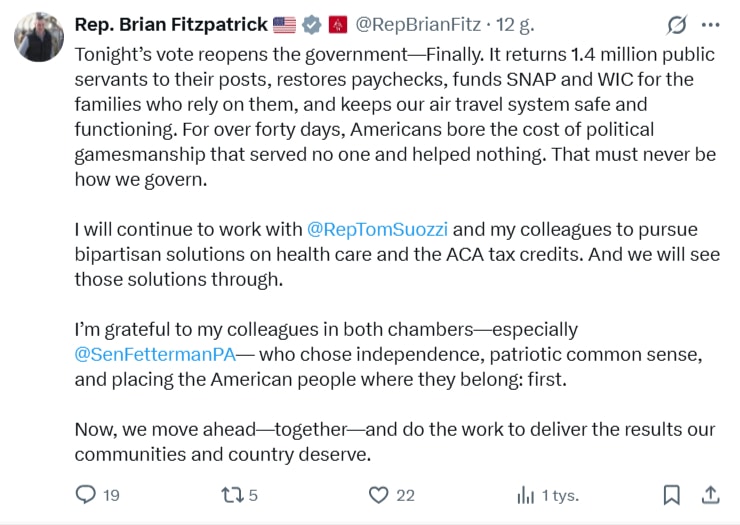Viewport: 740px width, 525px height.
Task: Open the Grok explain-post icon
Action: [x=677, y=25]
